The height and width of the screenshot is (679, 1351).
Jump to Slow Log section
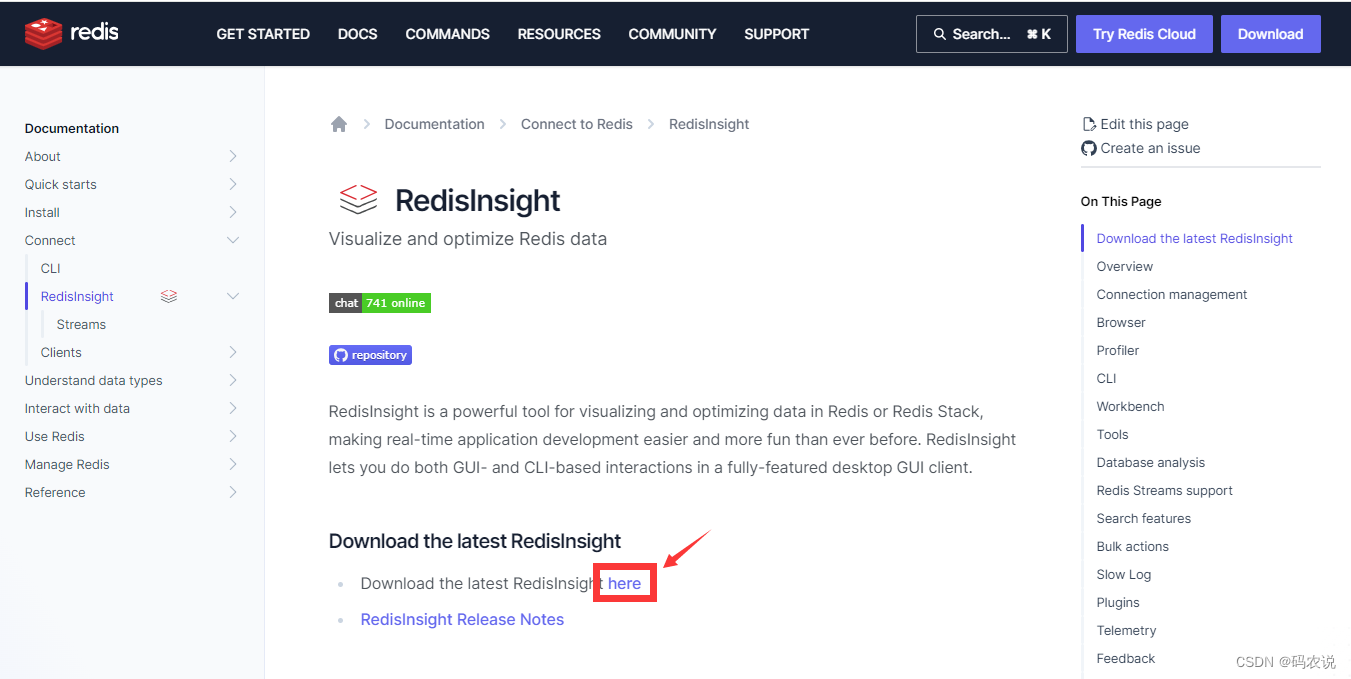[1124, 574]
